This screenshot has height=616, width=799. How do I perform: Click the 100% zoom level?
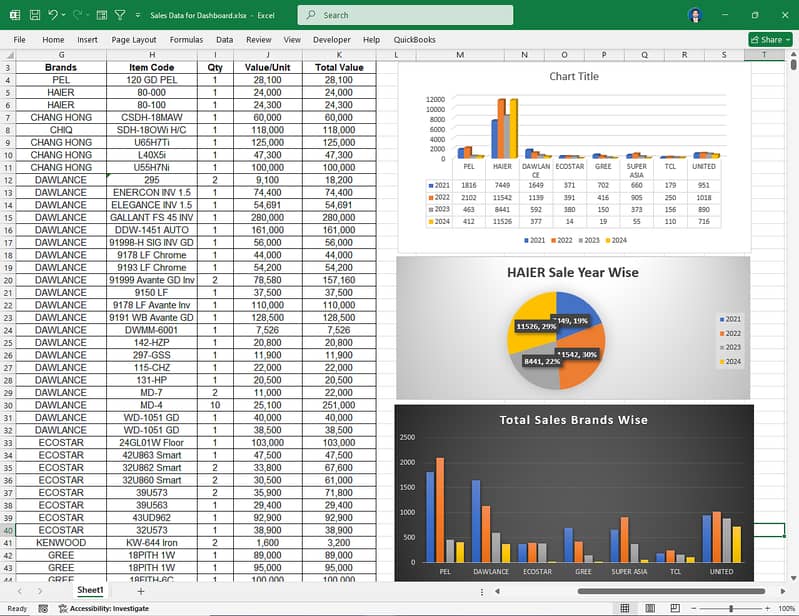click(786, 608)
